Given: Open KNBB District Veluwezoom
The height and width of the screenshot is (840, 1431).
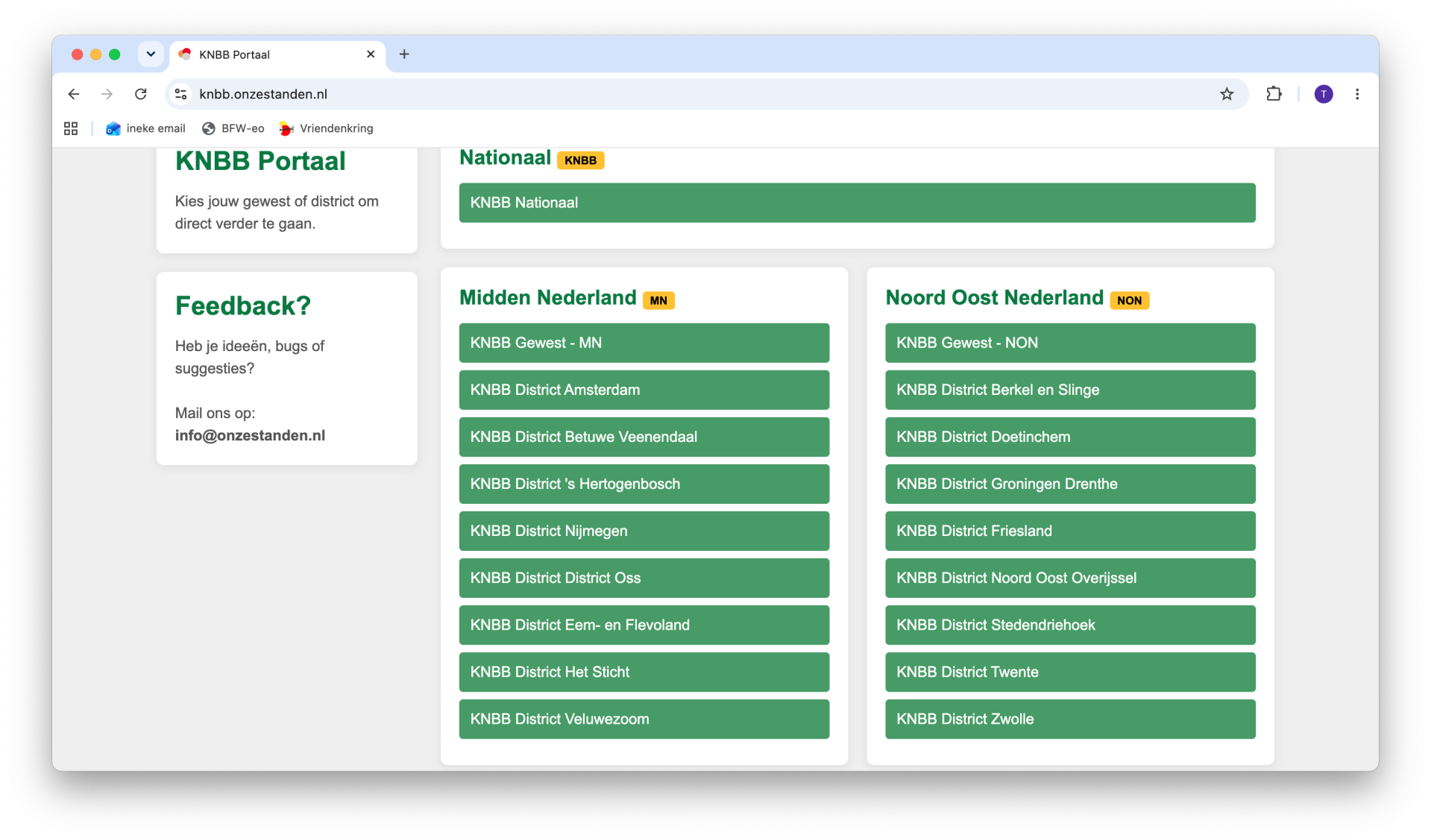Looking at the screenshot, I should click(x=644, y=719).
